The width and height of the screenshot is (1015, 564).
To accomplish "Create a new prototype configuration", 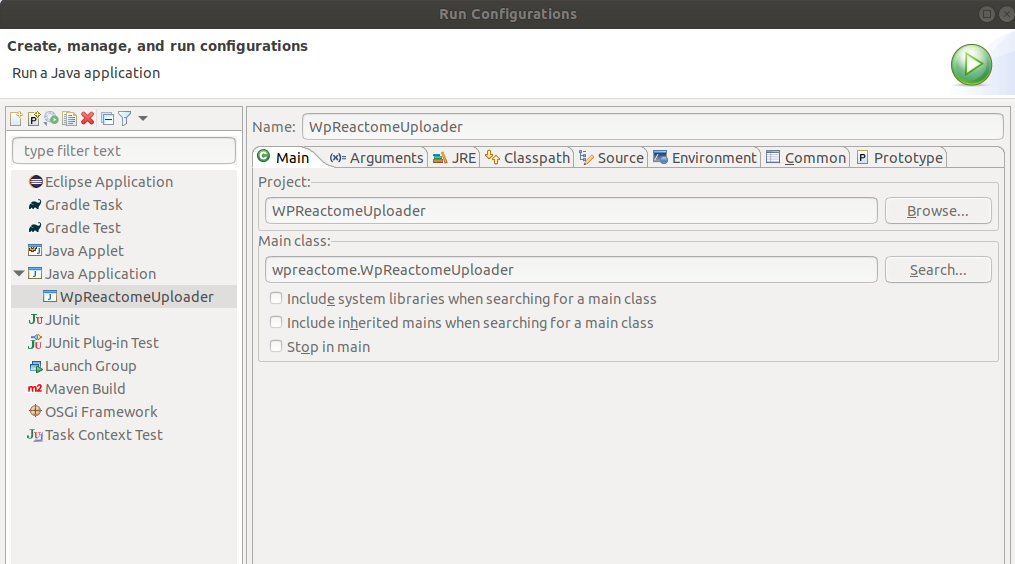I will (34, 118).
